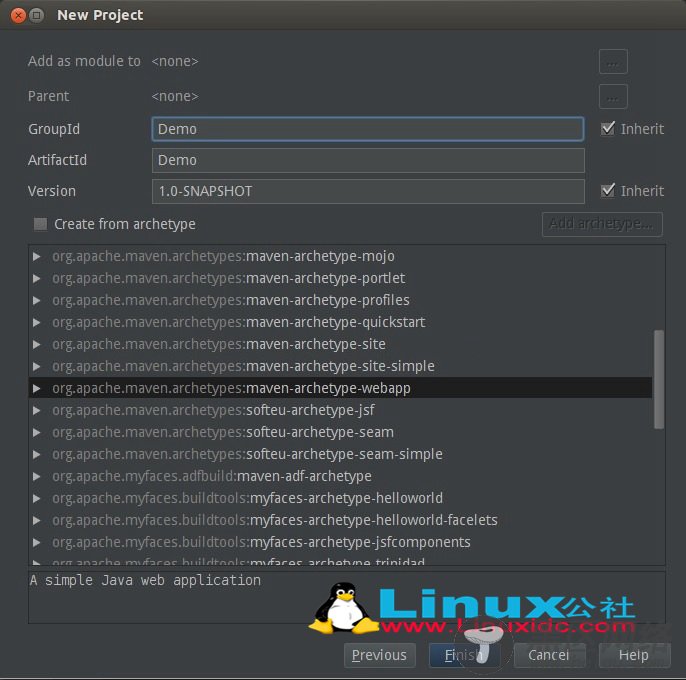The image size is (686, 680).
Task: Open Help for the New Project wizard
Action: (x=634, y=655)
